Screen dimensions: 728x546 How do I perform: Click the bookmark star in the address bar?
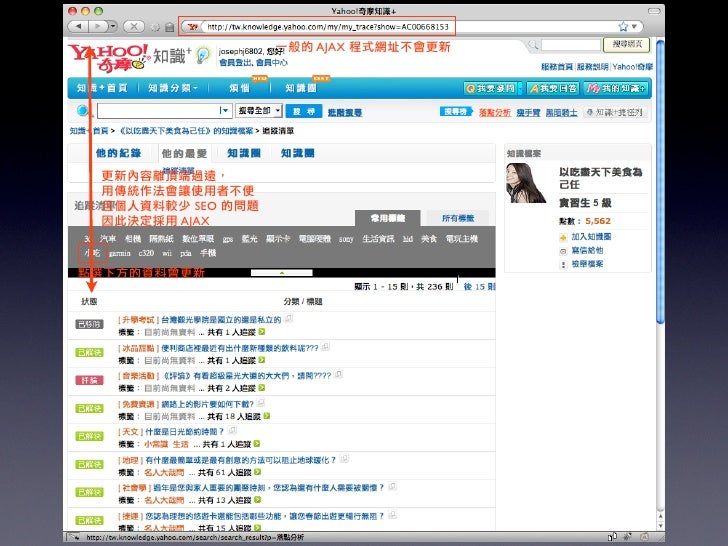(x=623, y=26)
